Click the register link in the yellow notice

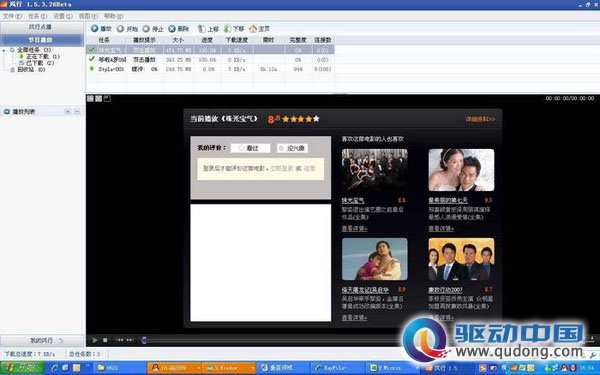tap(310, 168)
